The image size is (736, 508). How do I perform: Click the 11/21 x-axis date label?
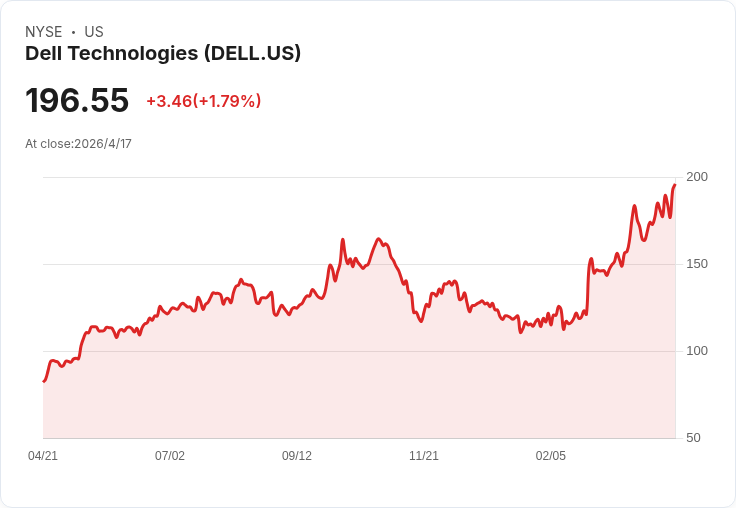click(x=424, y=456)
